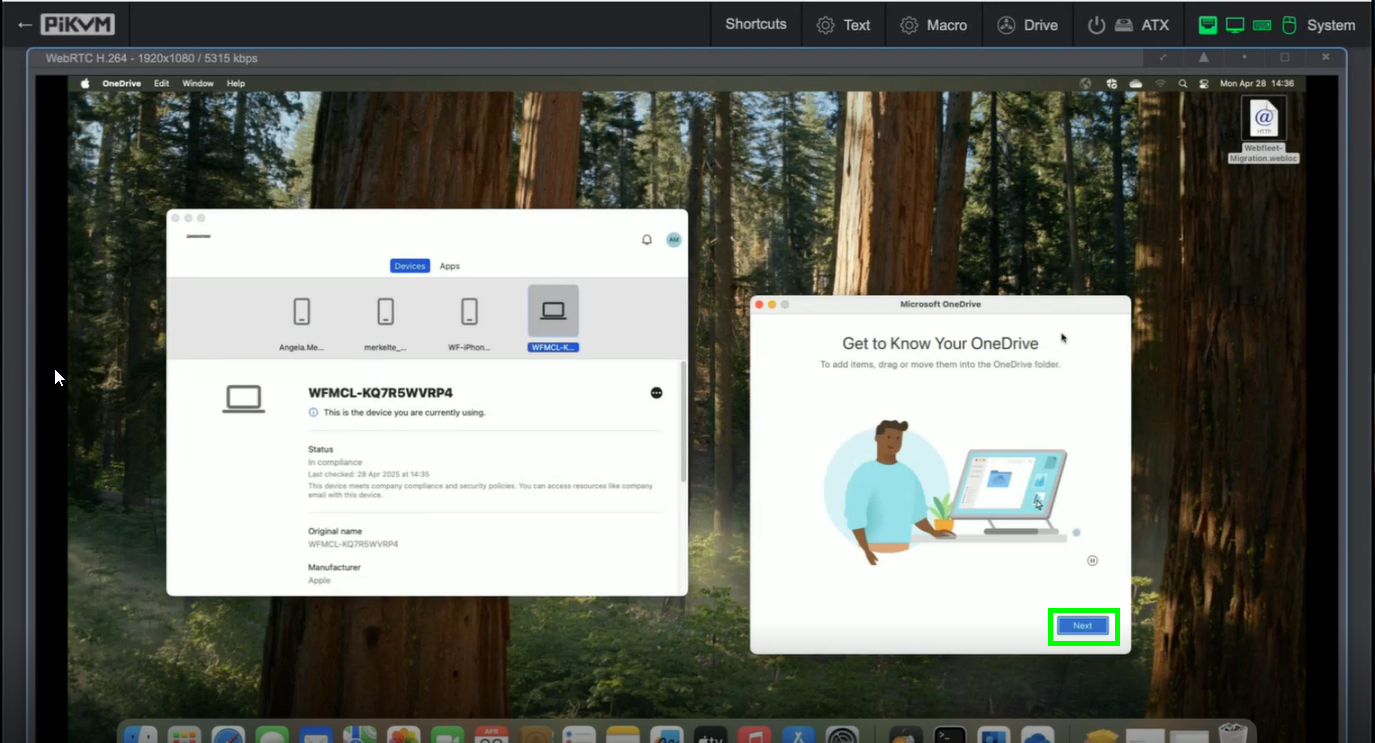Open the OneDrive application menu
Screen dimensions: 1375x743
[x=122, y=84]
